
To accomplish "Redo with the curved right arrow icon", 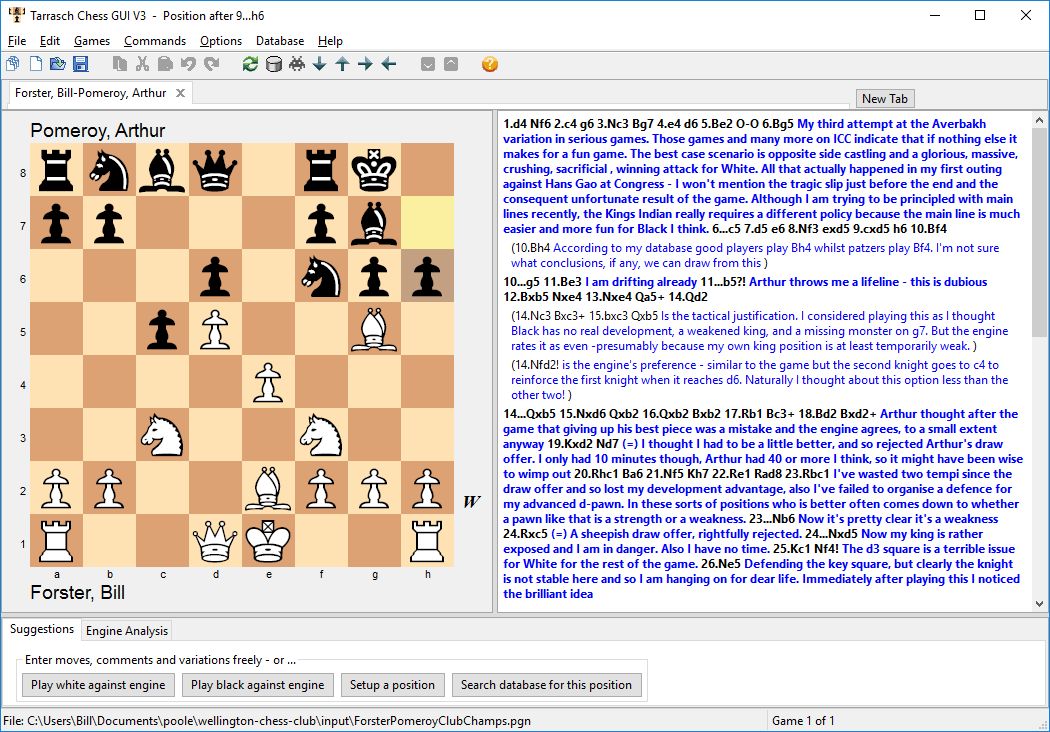I will [212, 64].
